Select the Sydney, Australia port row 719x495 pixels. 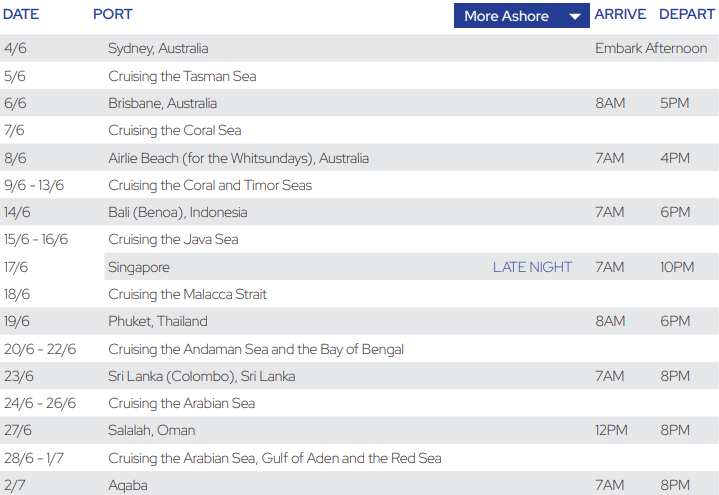[x=158, y=48]
